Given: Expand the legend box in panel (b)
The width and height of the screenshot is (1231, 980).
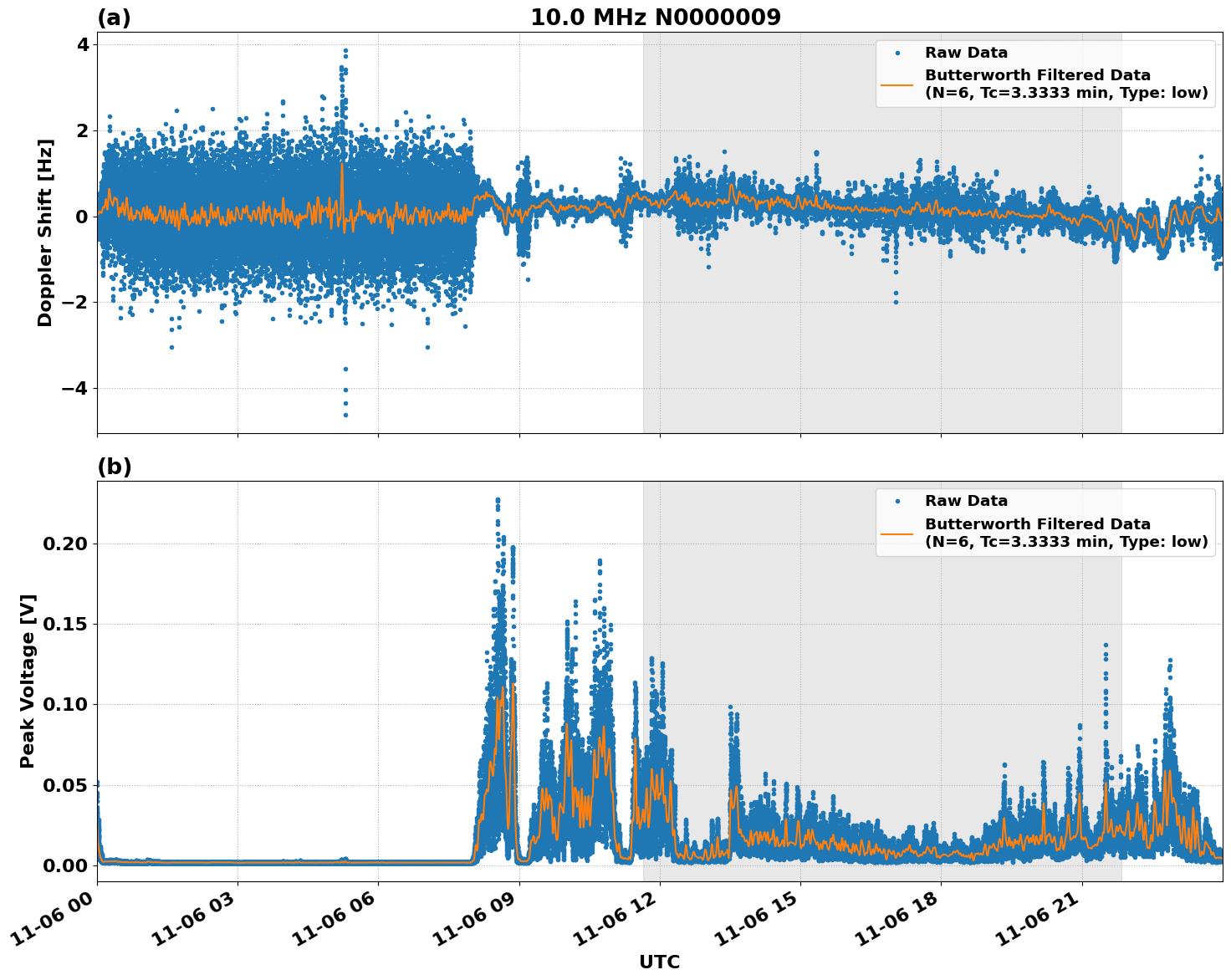Looking at the screenshot, I should point(1045,523).
